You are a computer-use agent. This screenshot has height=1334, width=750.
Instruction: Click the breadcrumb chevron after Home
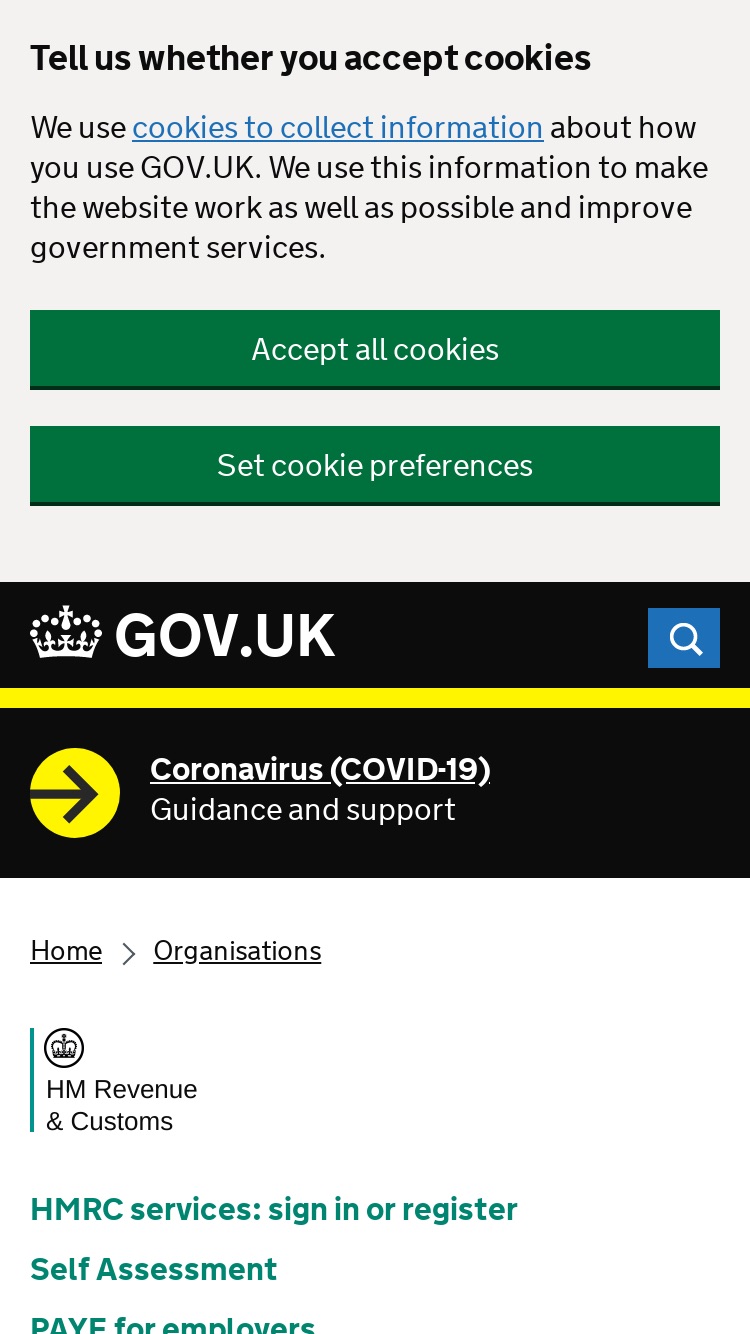click(128, 954)
